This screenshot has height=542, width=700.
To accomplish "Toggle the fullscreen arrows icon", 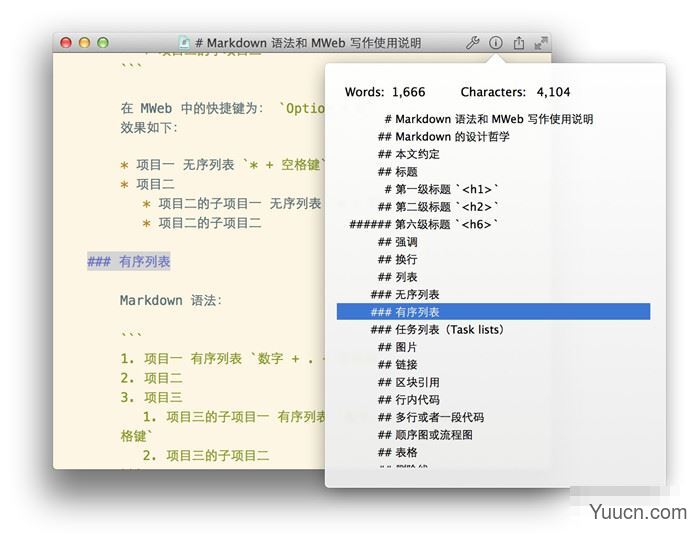I will [x=541, y=43].
